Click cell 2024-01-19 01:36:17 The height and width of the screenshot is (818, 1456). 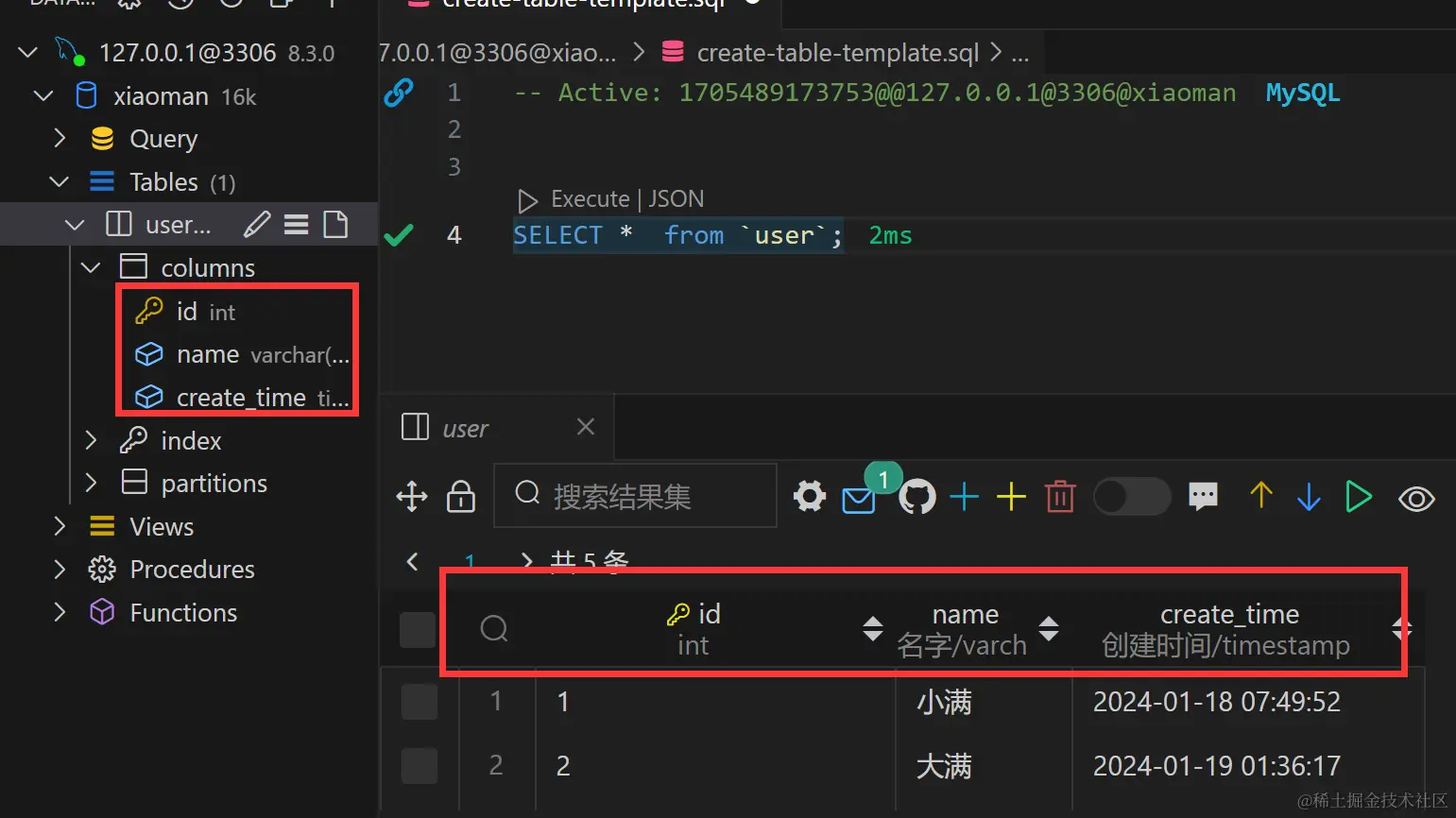point(1246,766)
